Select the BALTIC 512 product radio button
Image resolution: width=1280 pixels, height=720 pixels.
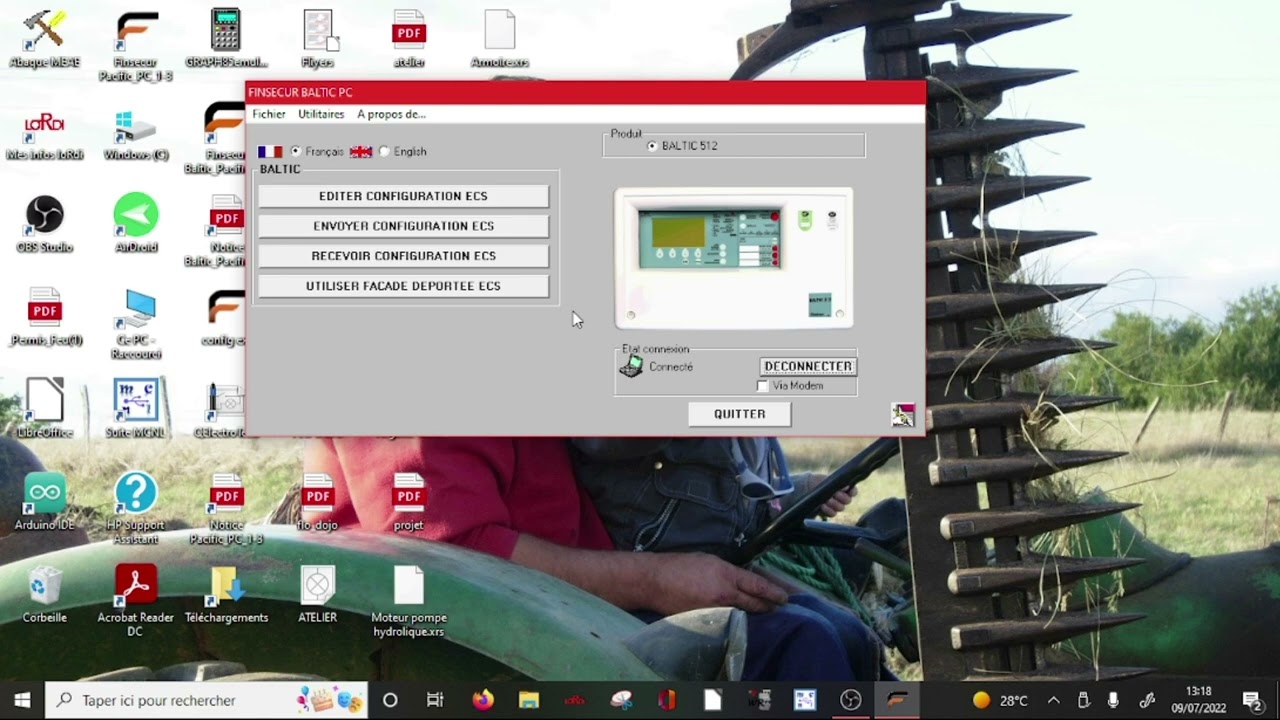pos(652,146)
